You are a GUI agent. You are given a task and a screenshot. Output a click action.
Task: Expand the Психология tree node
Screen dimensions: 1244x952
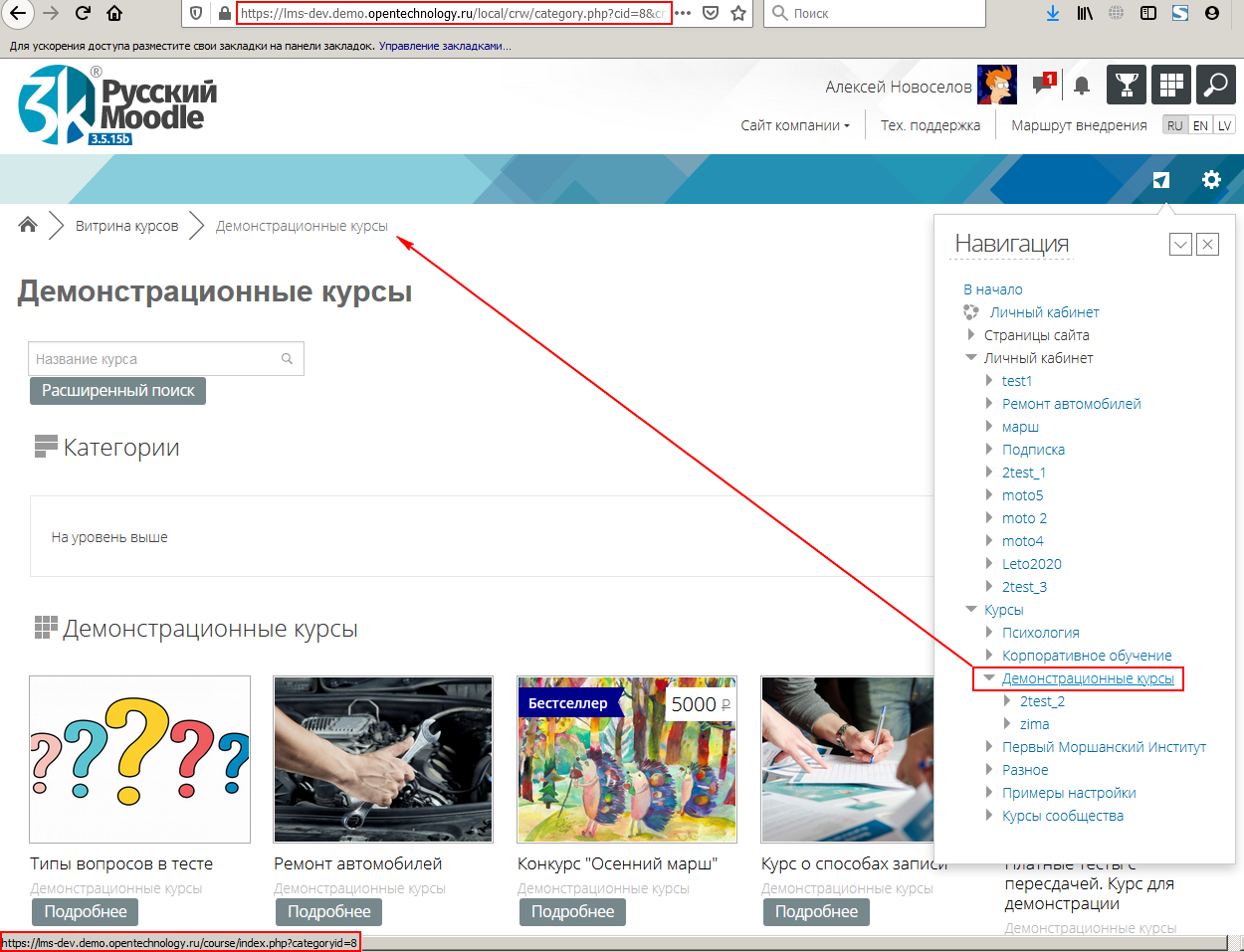click(x=989, y=632)
